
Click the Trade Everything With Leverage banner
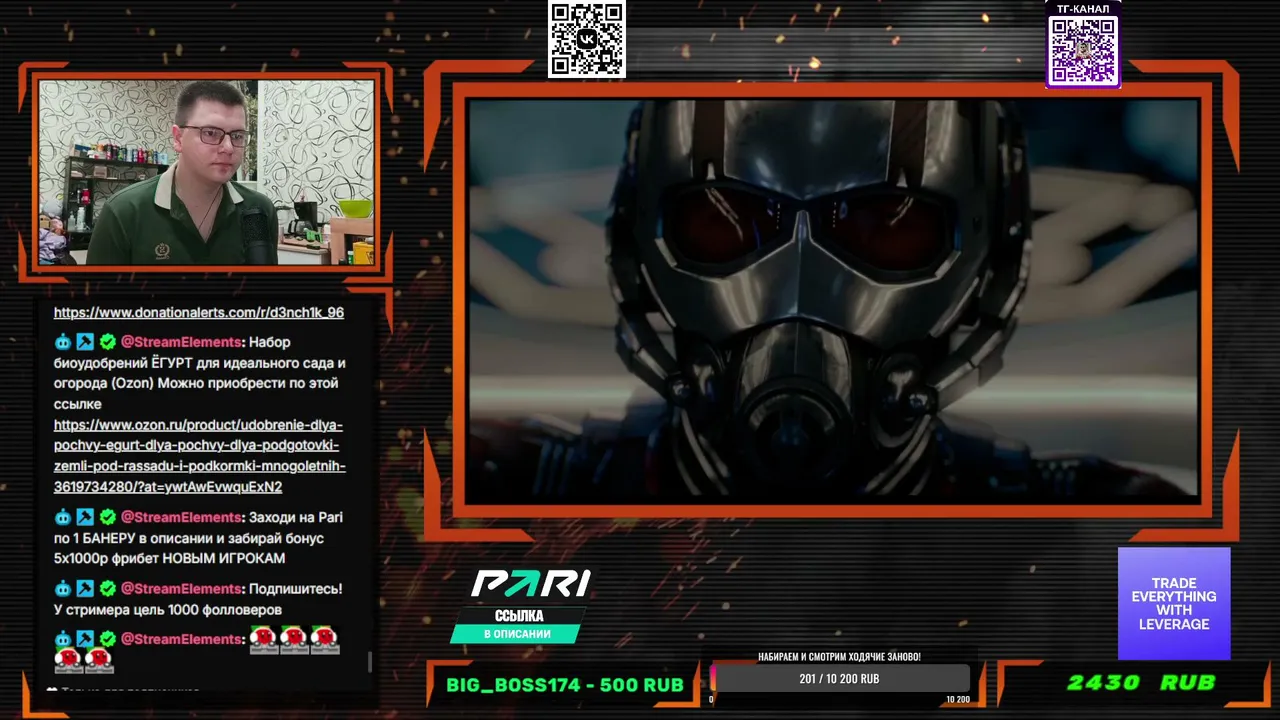point(1174,603)
